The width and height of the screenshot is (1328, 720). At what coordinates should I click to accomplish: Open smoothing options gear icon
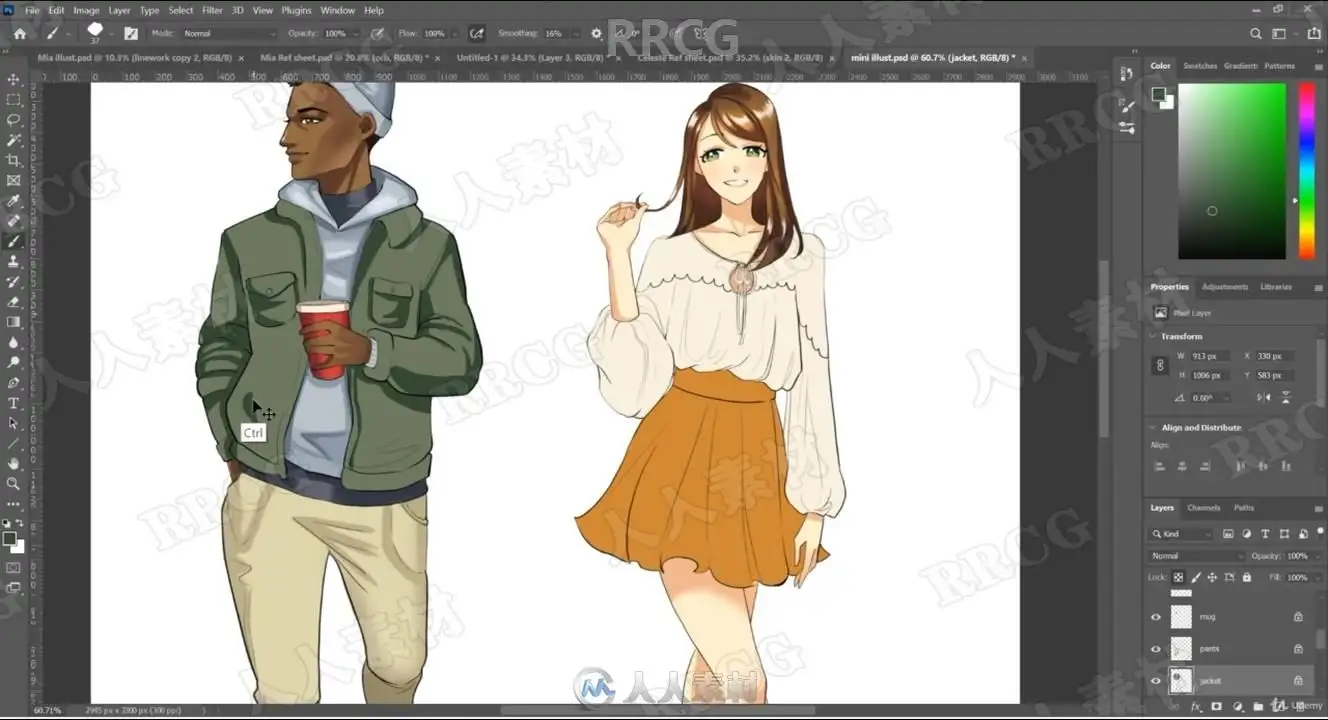point(597,33)
